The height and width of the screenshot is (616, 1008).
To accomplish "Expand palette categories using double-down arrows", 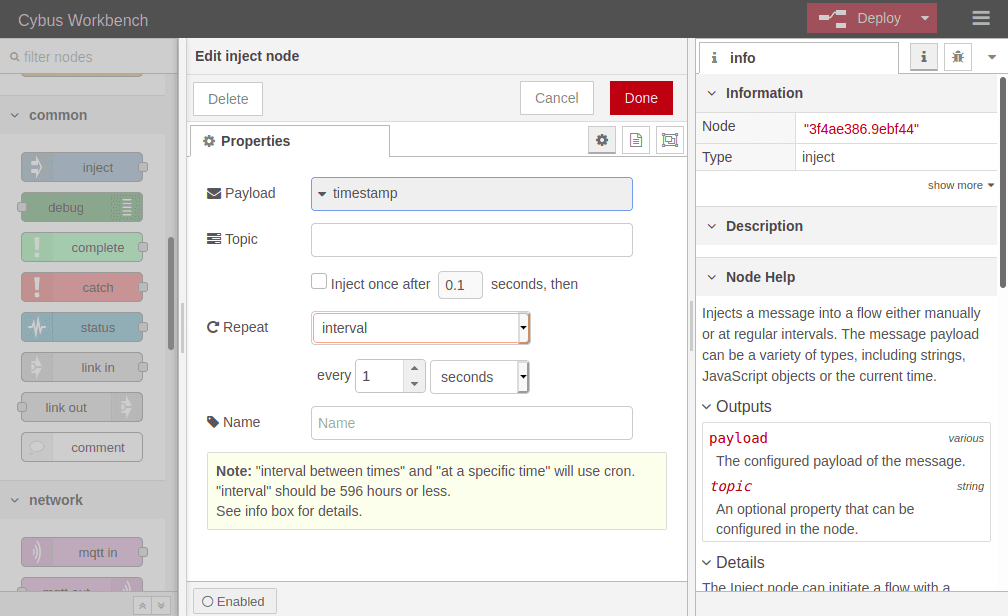I will [160, 605].
